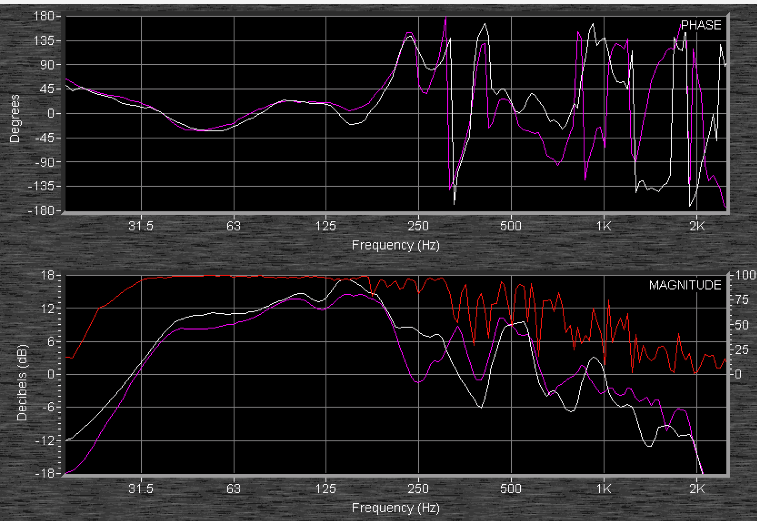Screen dimensions: 757x521
Task: Click the -90 tick on Degrees axis
Action: pyautogui.click(x=44, y=162)
